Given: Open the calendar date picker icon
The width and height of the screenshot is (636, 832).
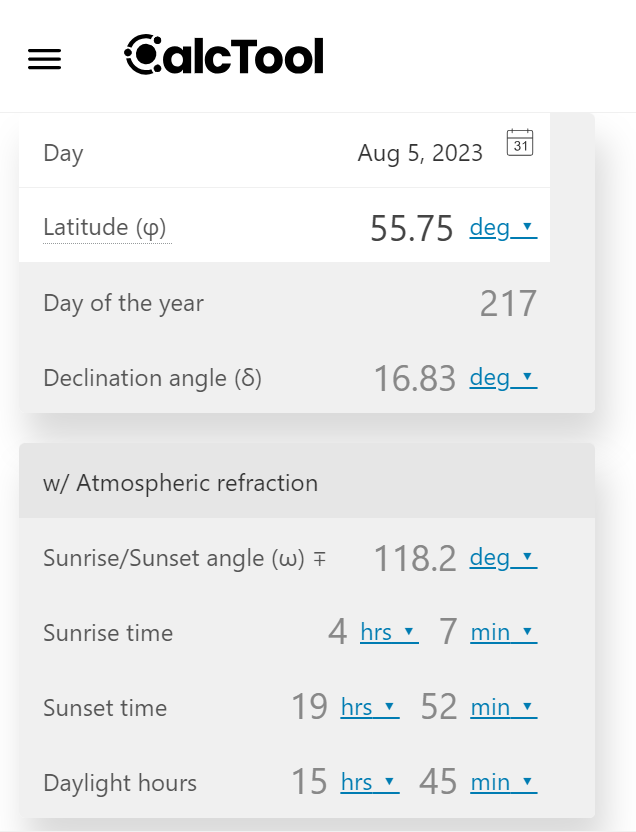Looking at the screenshot, I should point(520,143).
